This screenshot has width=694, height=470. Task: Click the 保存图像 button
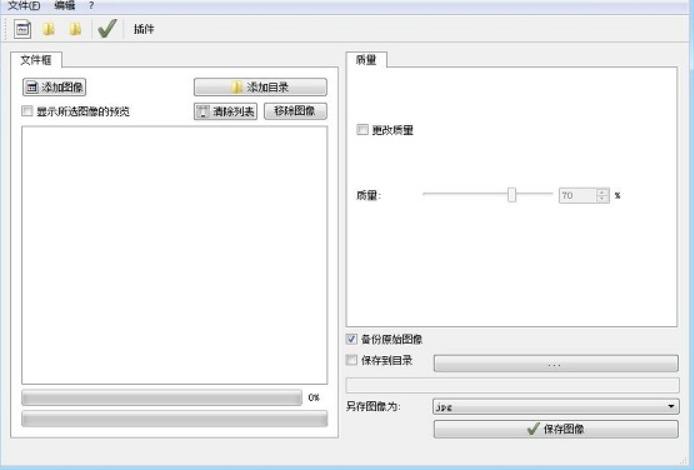[556, 429]
